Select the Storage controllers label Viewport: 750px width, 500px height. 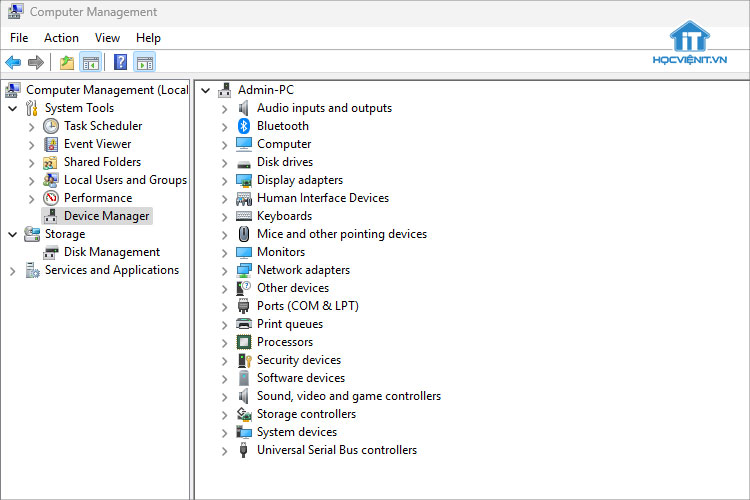(x=306, y=414)
